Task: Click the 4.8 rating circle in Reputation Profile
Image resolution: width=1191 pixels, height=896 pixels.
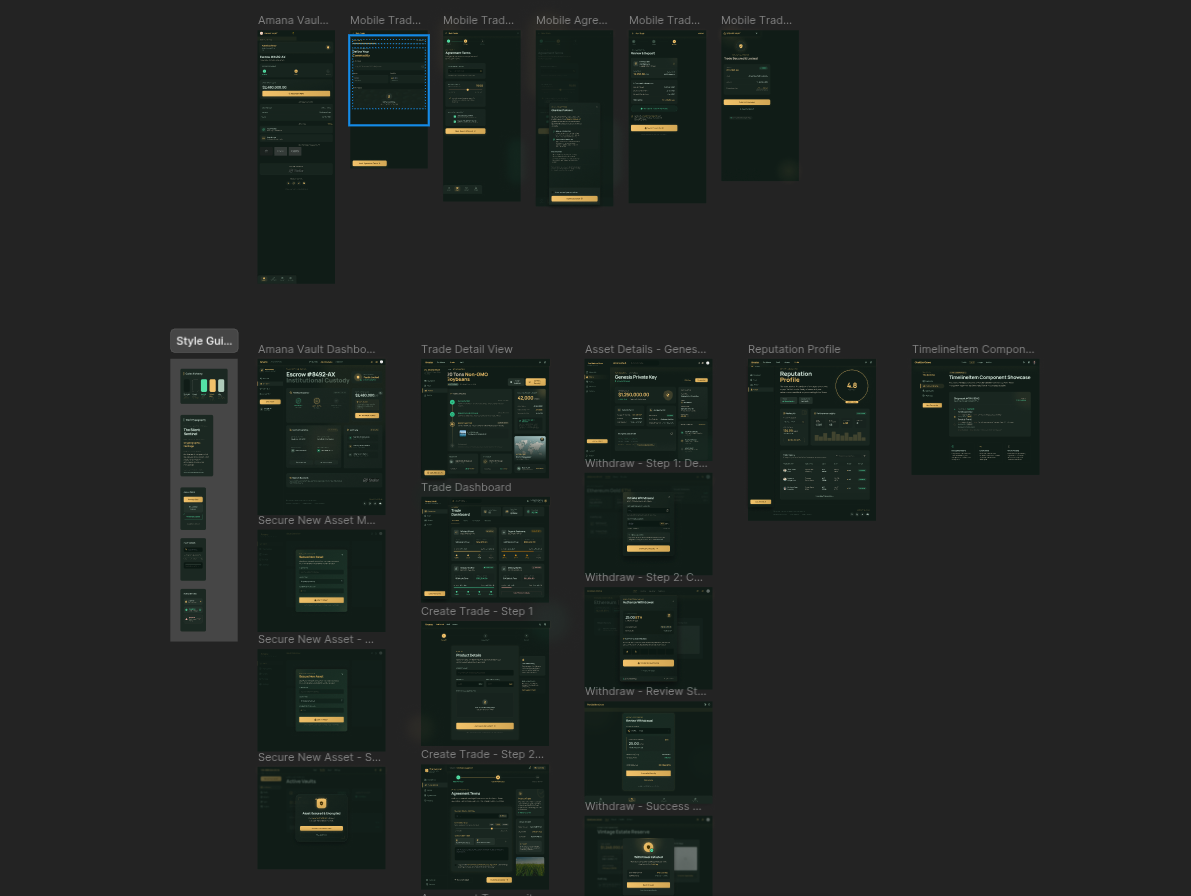Action: click(851, 386)
